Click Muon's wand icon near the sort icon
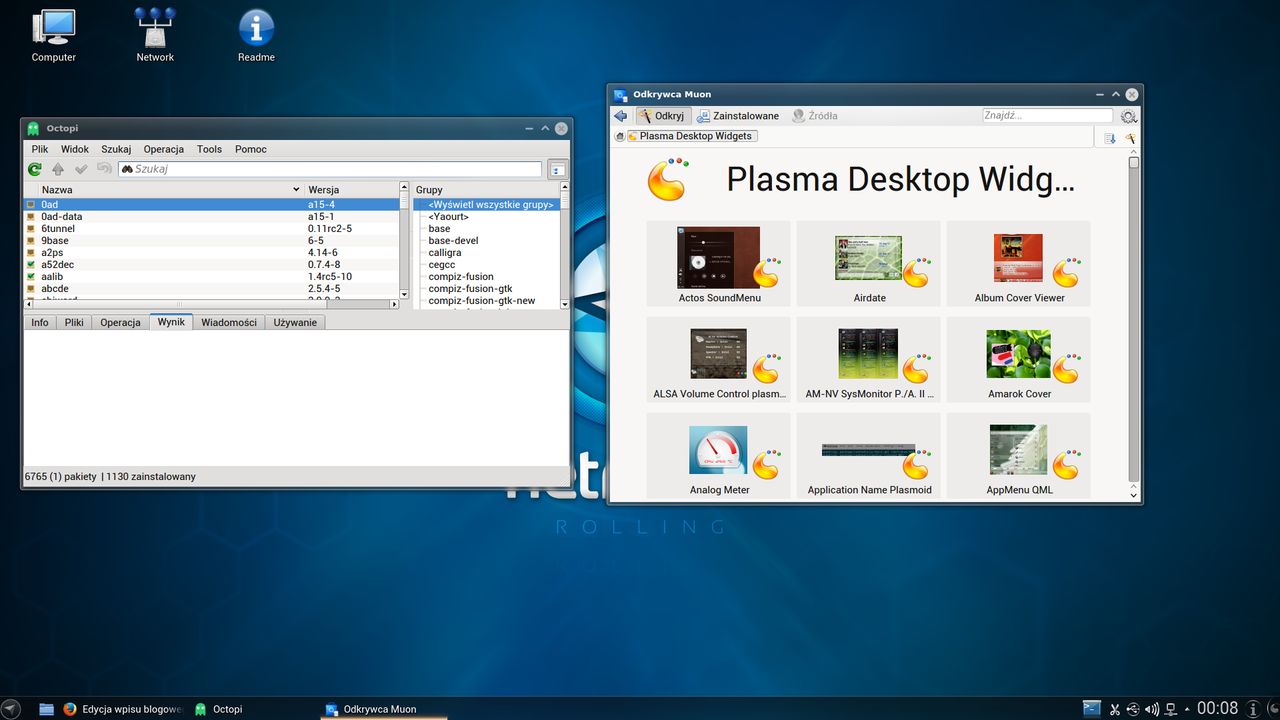 [x=1129, y=138]
